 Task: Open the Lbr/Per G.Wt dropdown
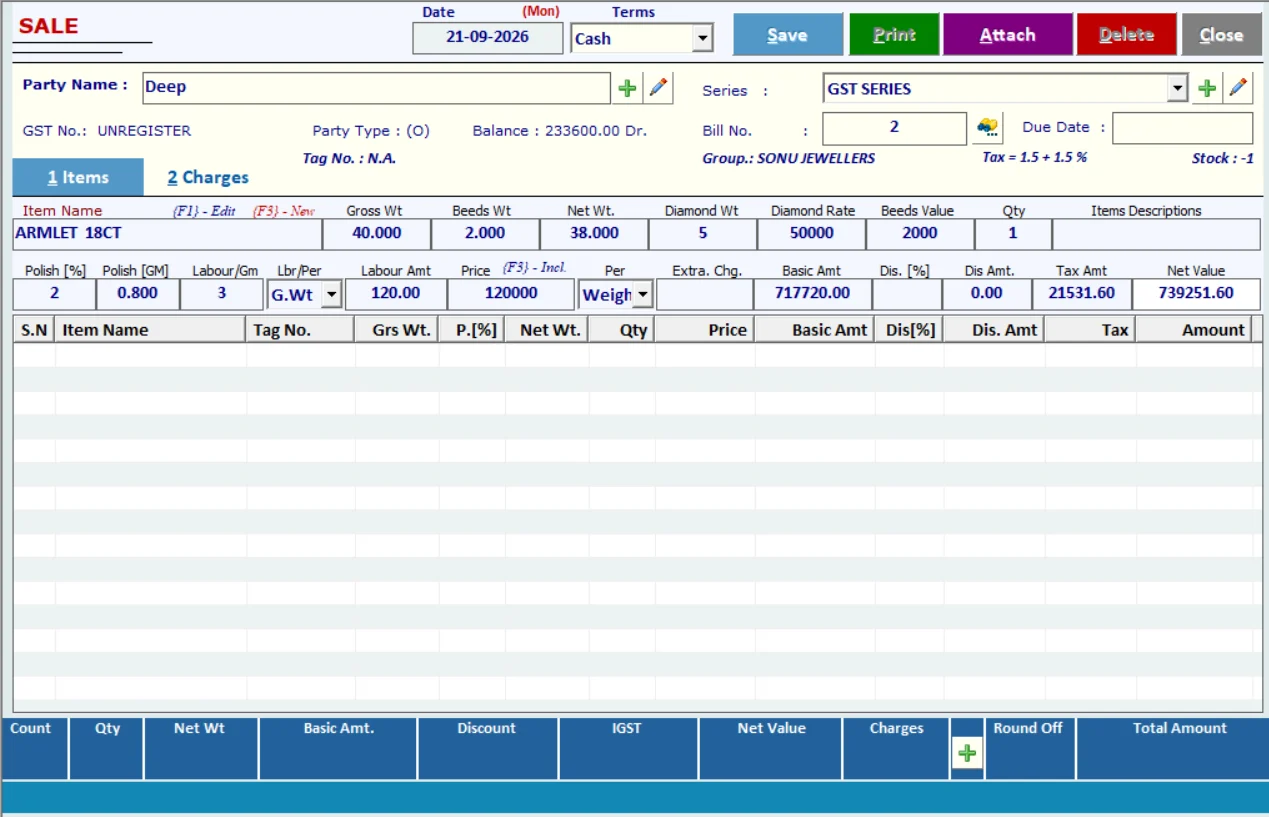331,294
